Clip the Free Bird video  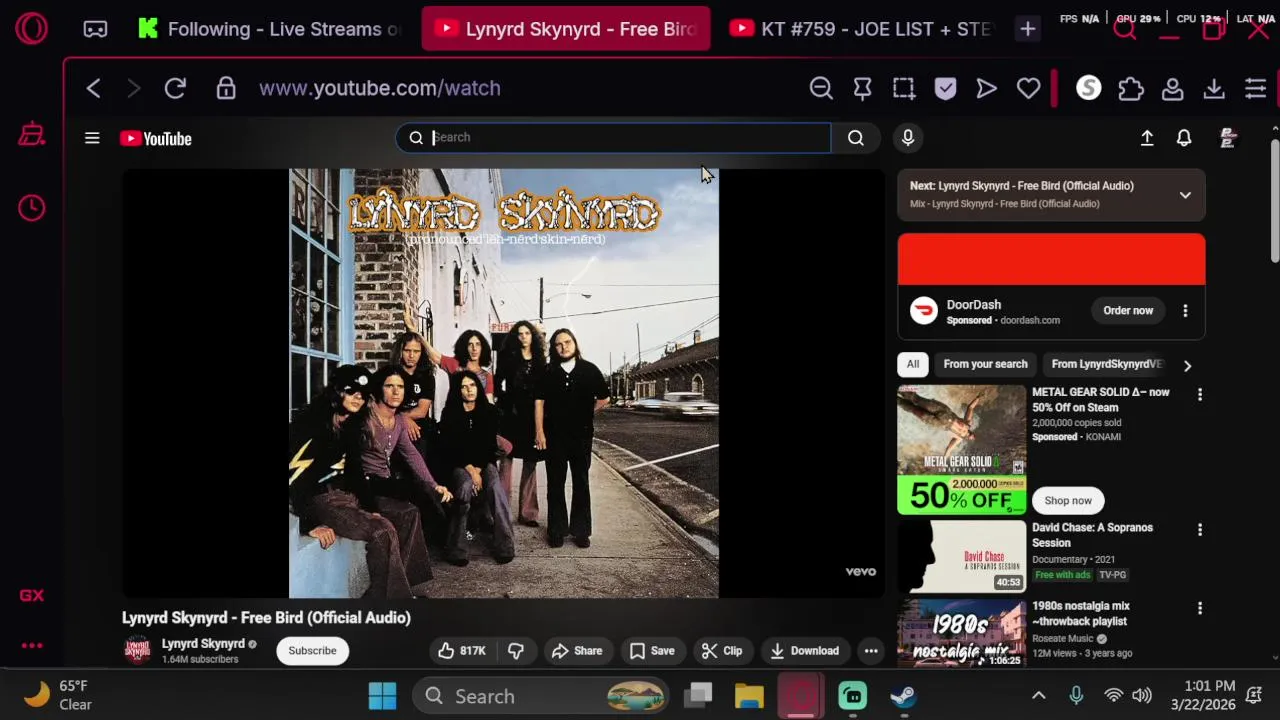click(722, 651)
